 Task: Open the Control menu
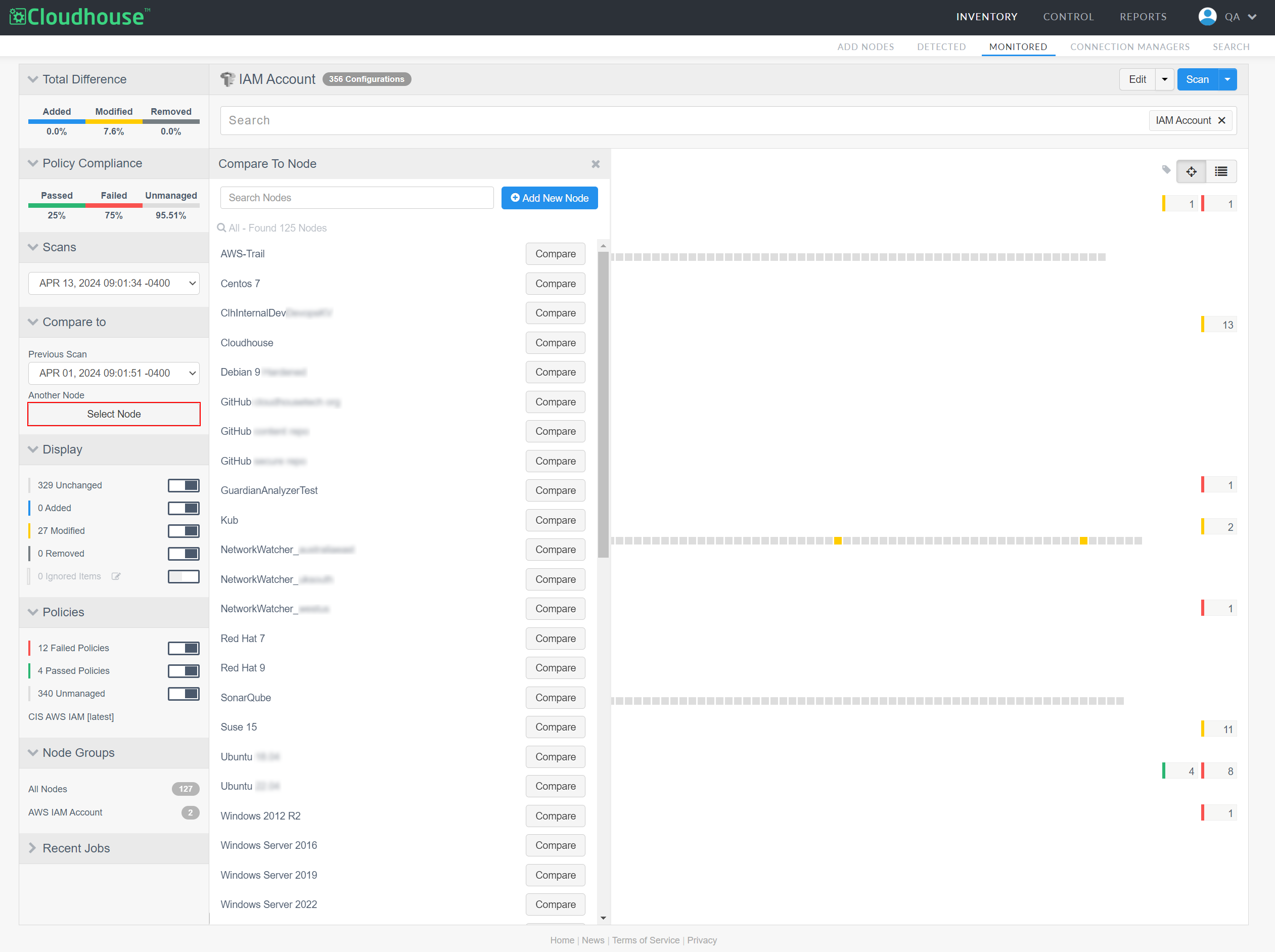pos(1068,17)
